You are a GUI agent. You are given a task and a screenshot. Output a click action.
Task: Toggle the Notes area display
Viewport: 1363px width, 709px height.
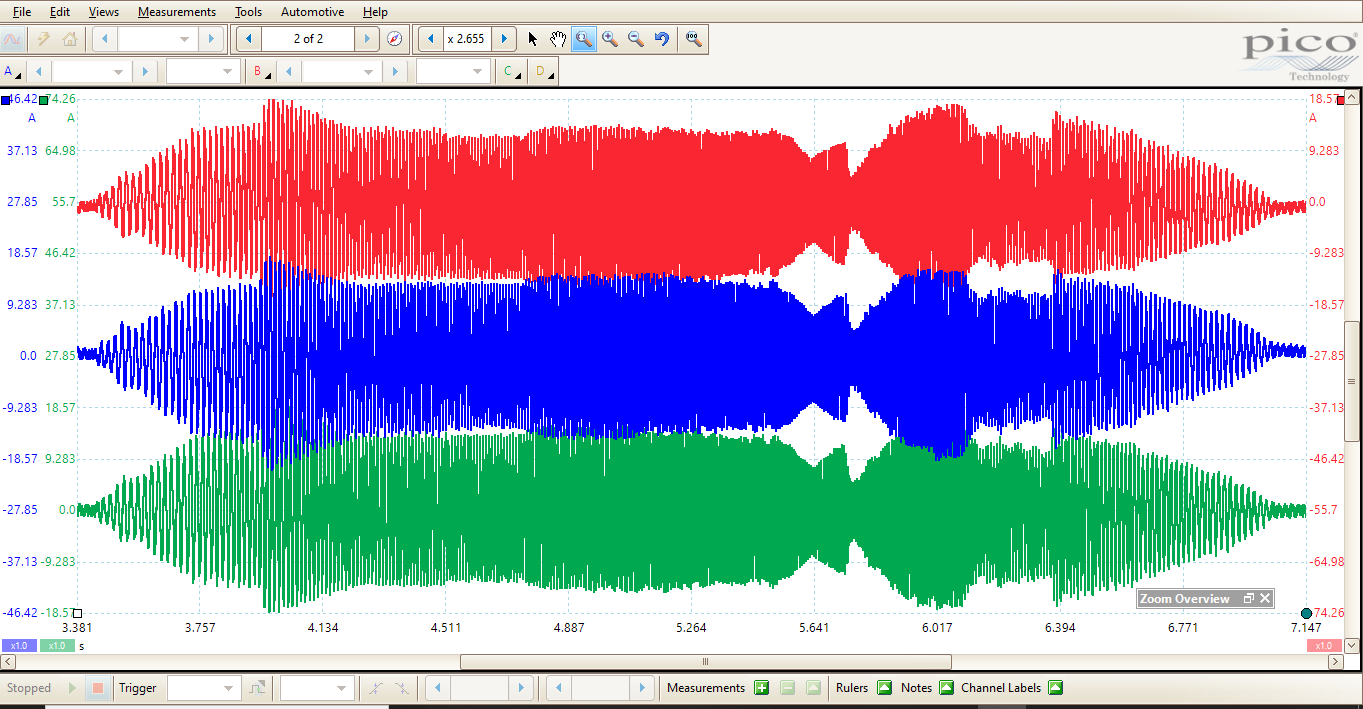(x=945, y=688)
